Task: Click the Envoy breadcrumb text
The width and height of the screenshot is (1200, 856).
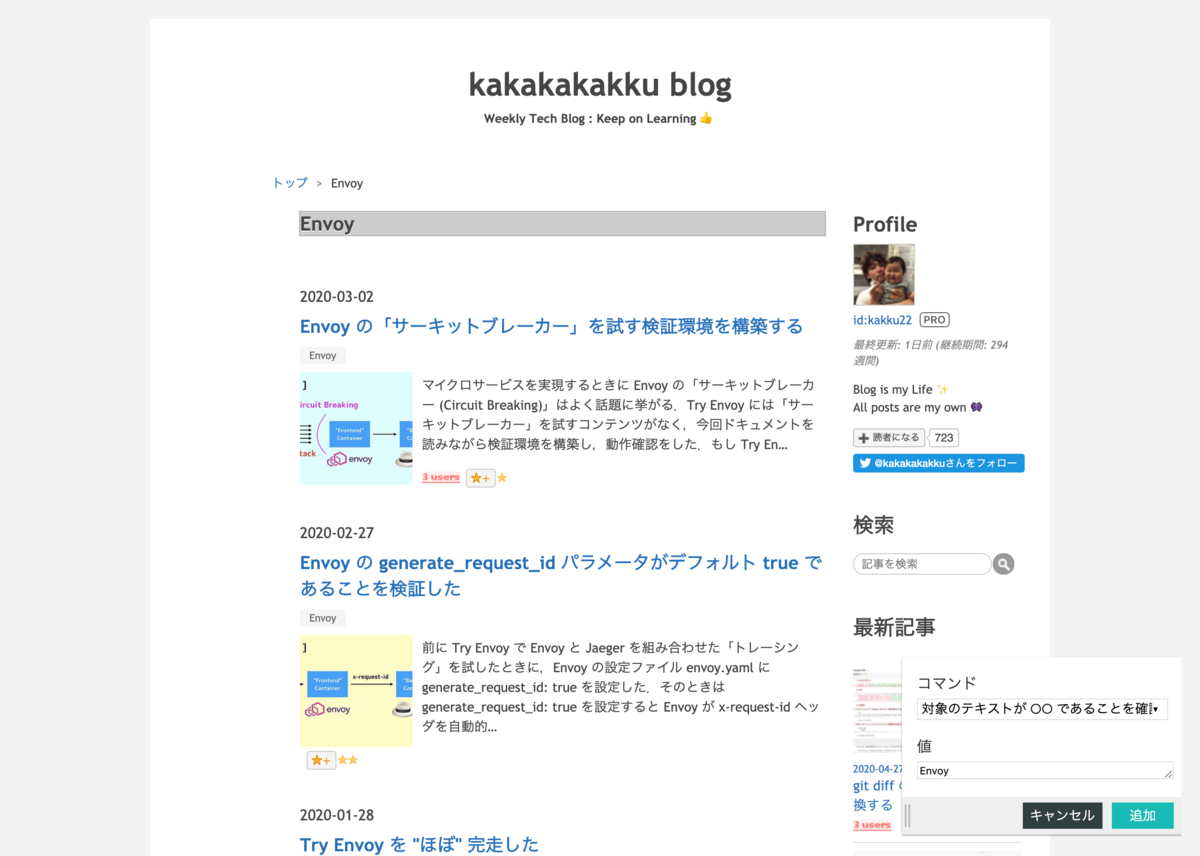Action: [347, 183]
